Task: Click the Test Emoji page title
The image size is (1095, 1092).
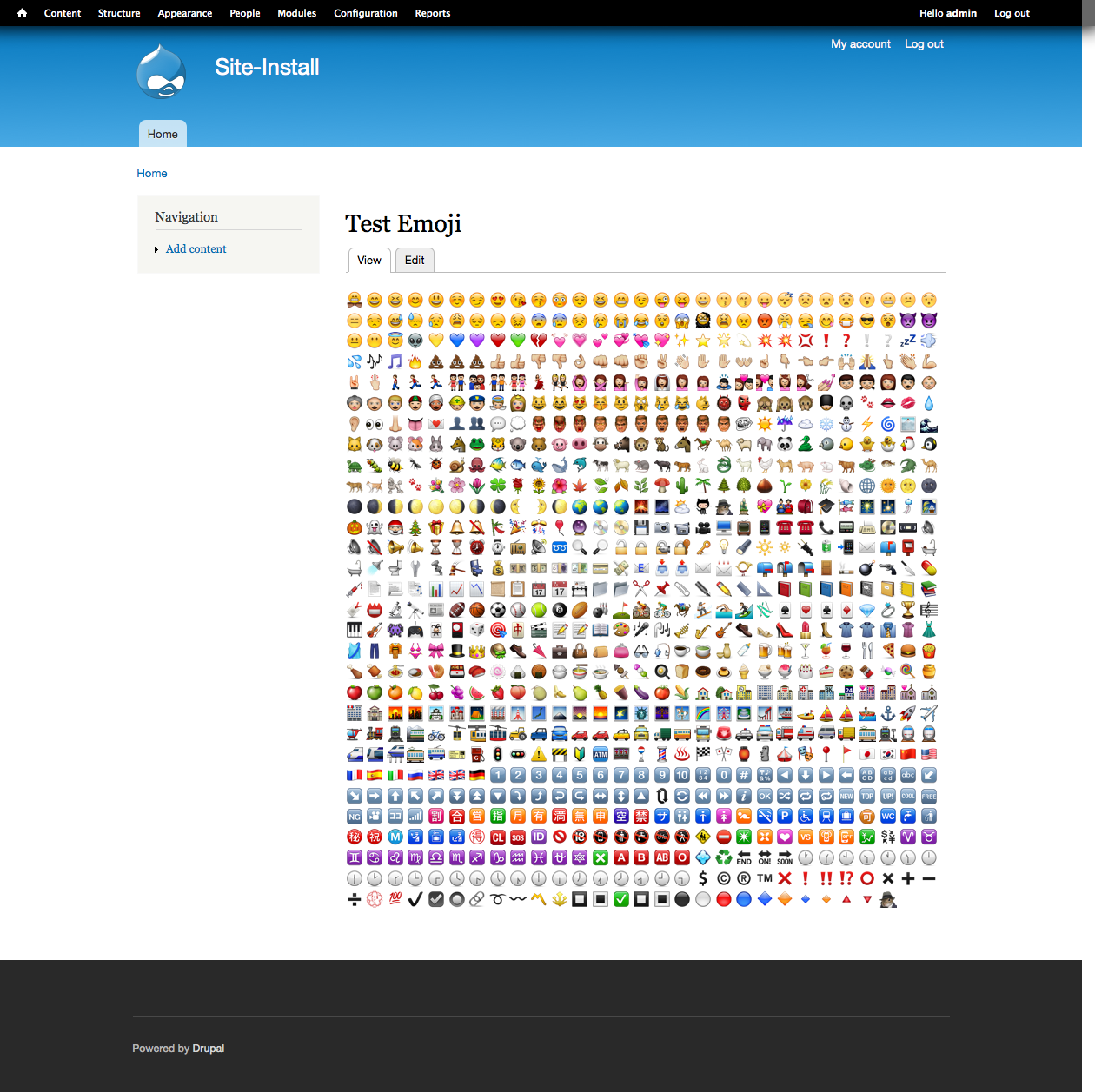Action: pyautogui.click(x=403, y=223)
